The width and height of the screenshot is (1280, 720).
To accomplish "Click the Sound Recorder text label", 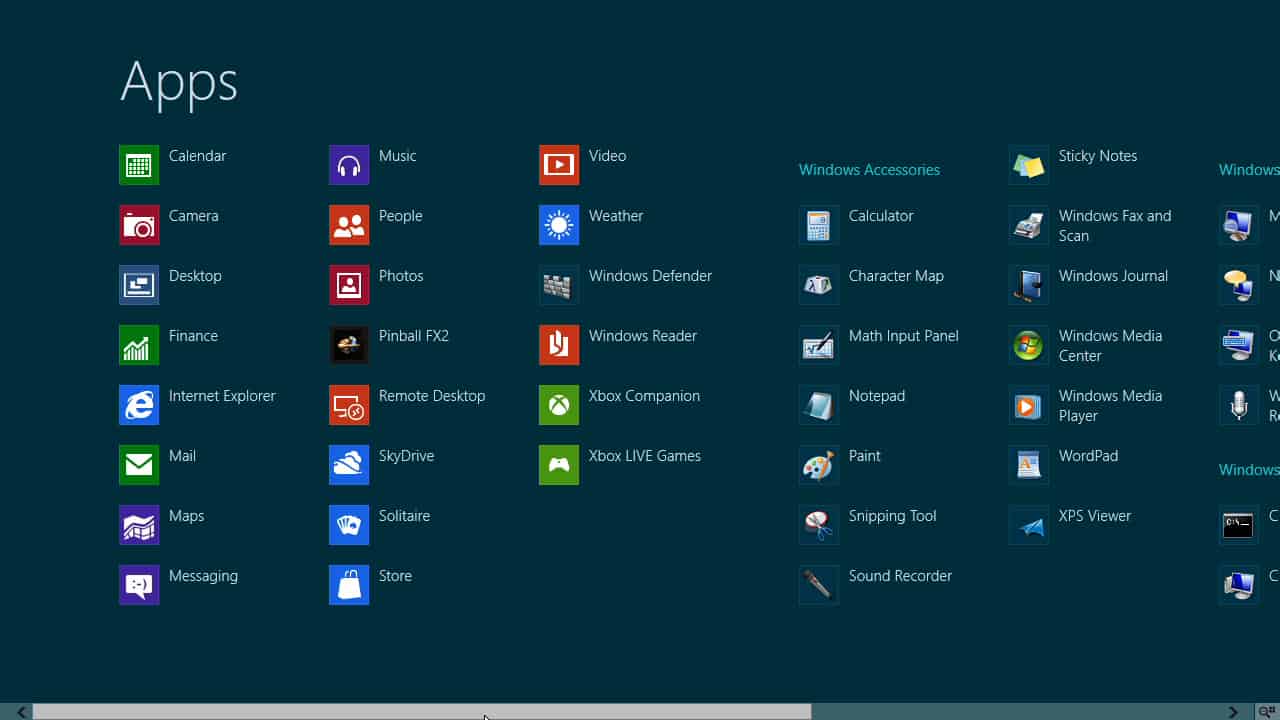I will click(x=900, y=576).
